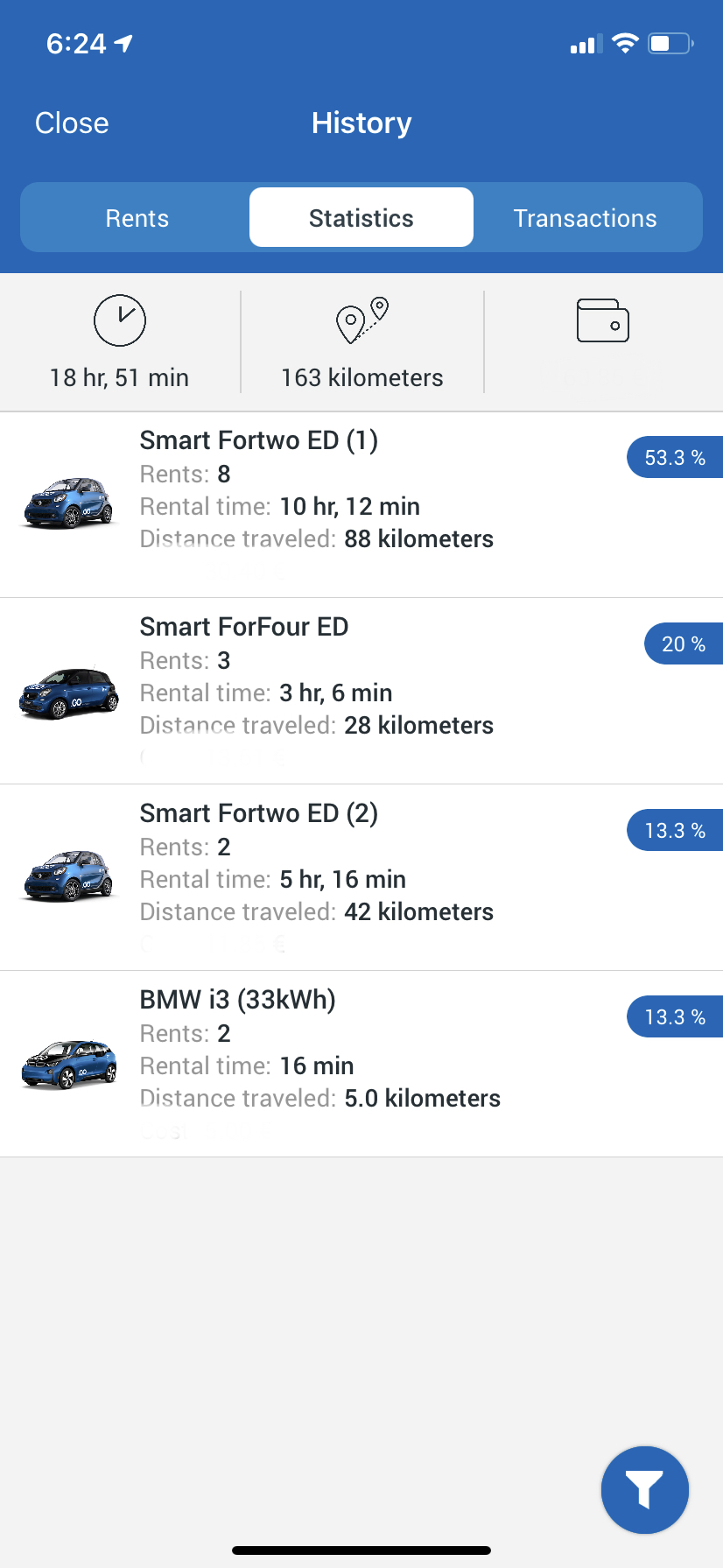Tap the BMW i3 car image
The image size is (723, 1568).
coord(68,1064)
